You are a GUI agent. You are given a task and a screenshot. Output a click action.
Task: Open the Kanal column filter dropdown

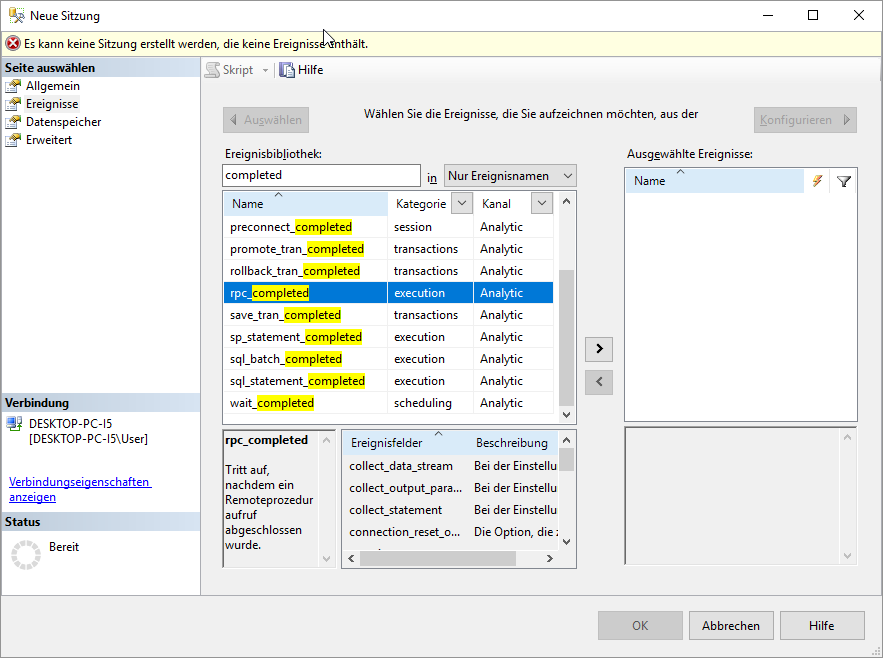541,204
